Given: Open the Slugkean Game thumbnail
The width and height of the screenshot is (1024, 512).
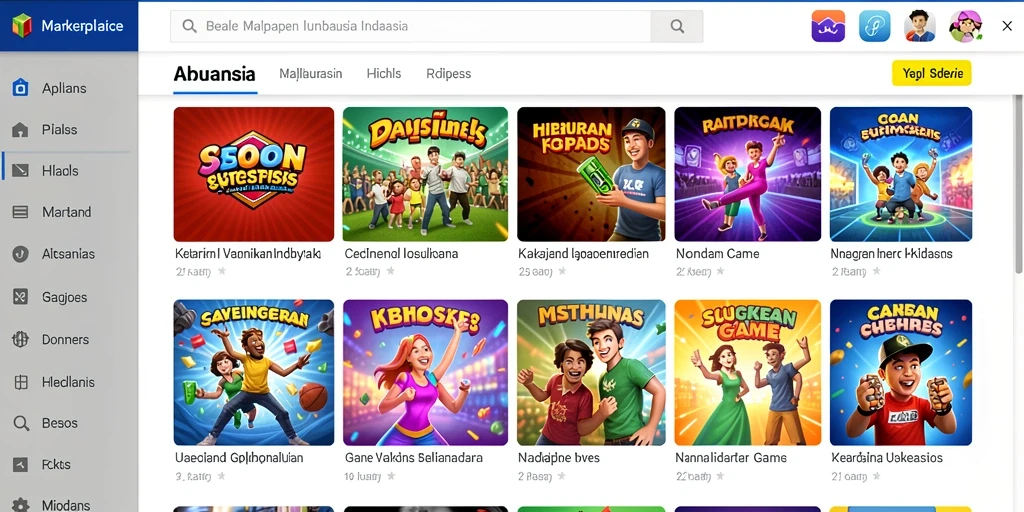Looking at the screenshot, I should click(747, 372).
